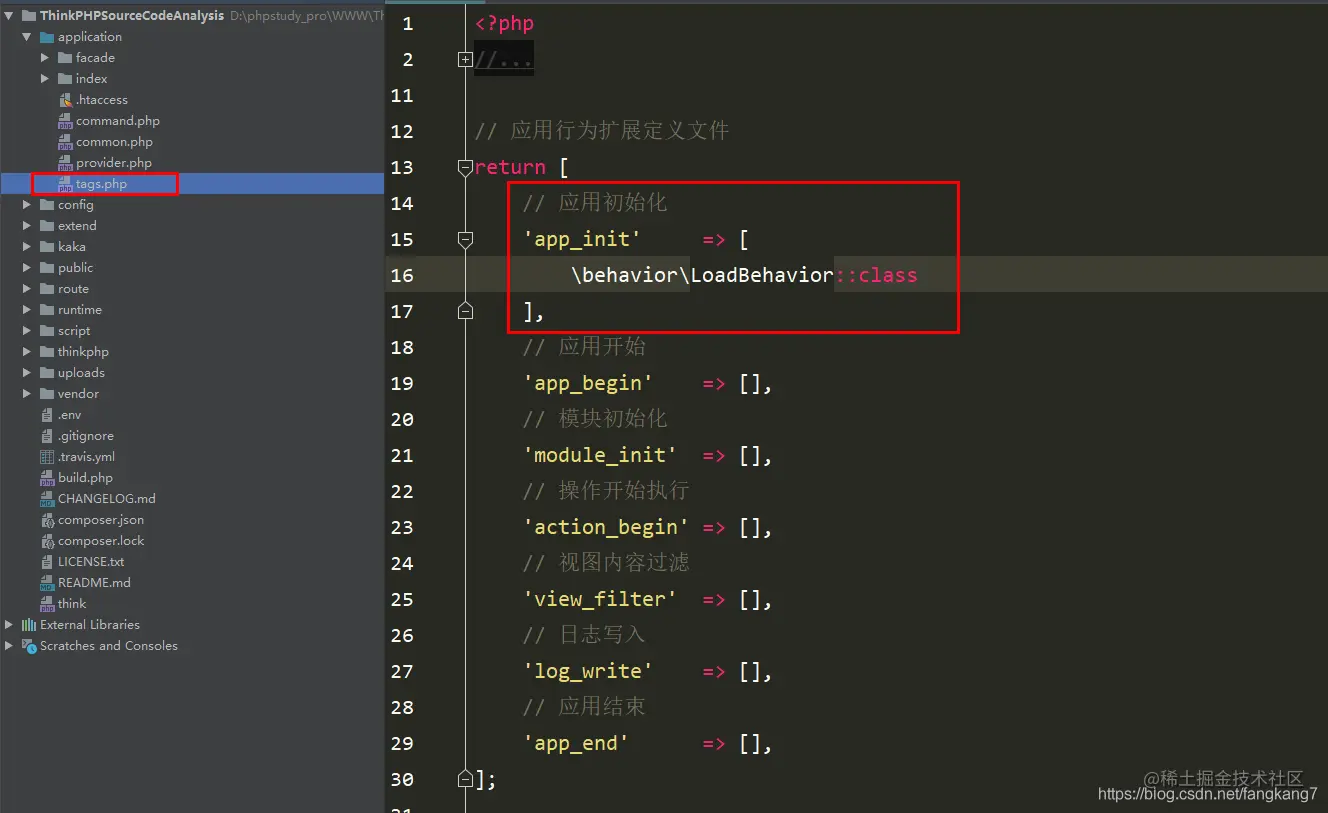Click the LICENSE.txt file icon
The image size is (1328, 813).
click(x=47, y=562)
